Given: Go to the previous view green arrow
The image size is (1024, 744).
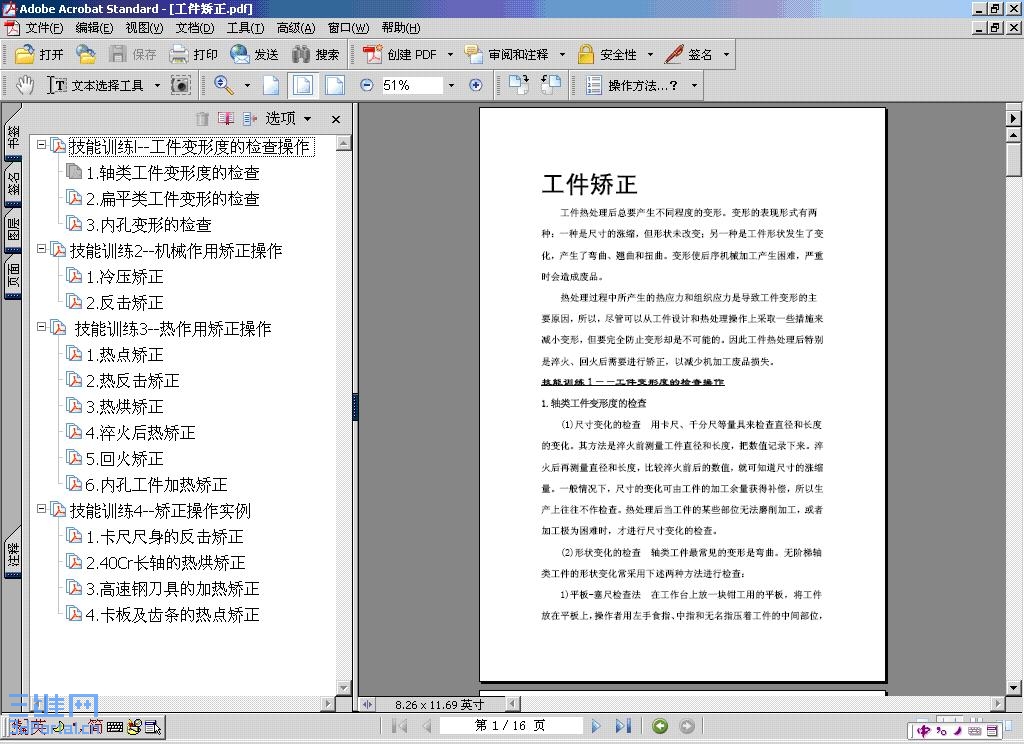Looking at the screenshot, I should coord(660,726).
